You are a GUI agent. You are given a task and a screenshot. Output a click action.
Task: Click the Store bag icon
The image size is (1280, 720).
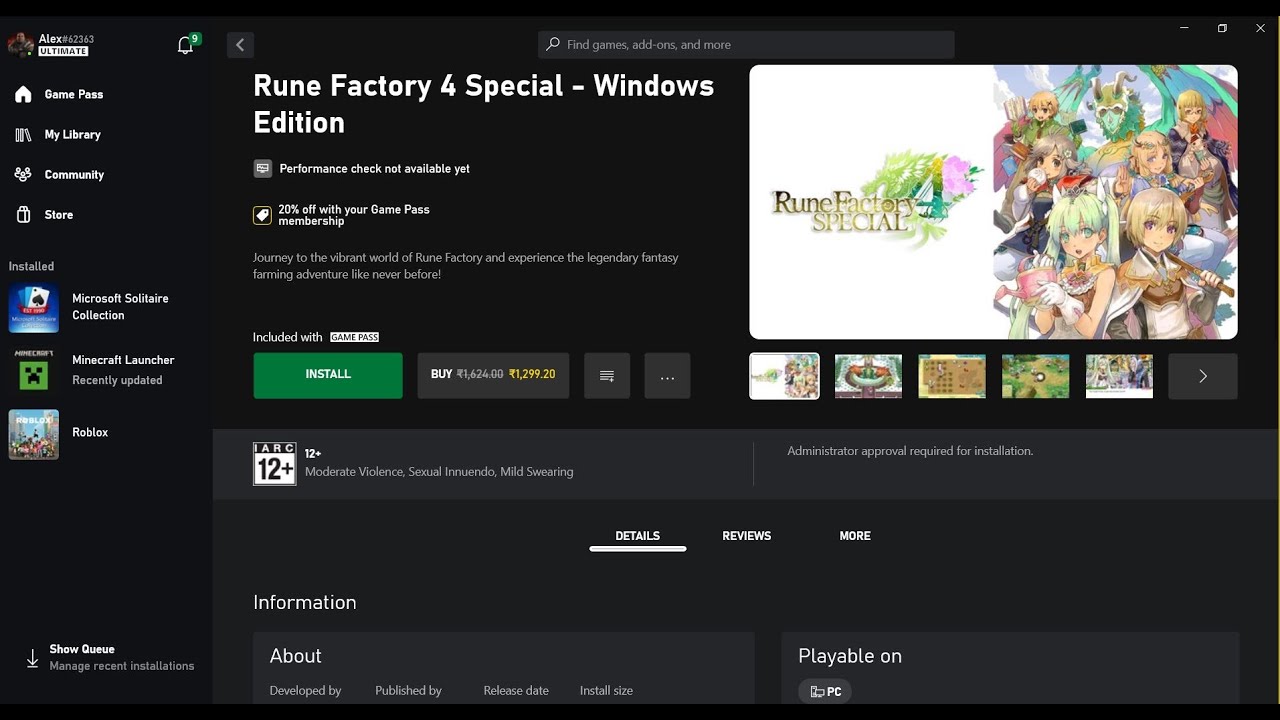point(23,214)
